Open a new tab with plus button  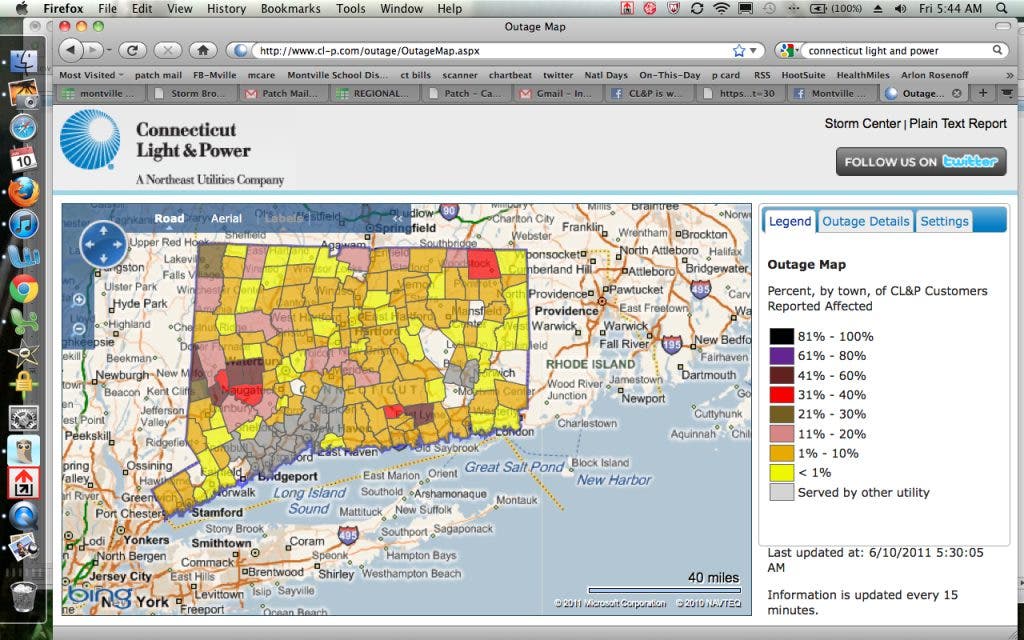coord(983,93)
